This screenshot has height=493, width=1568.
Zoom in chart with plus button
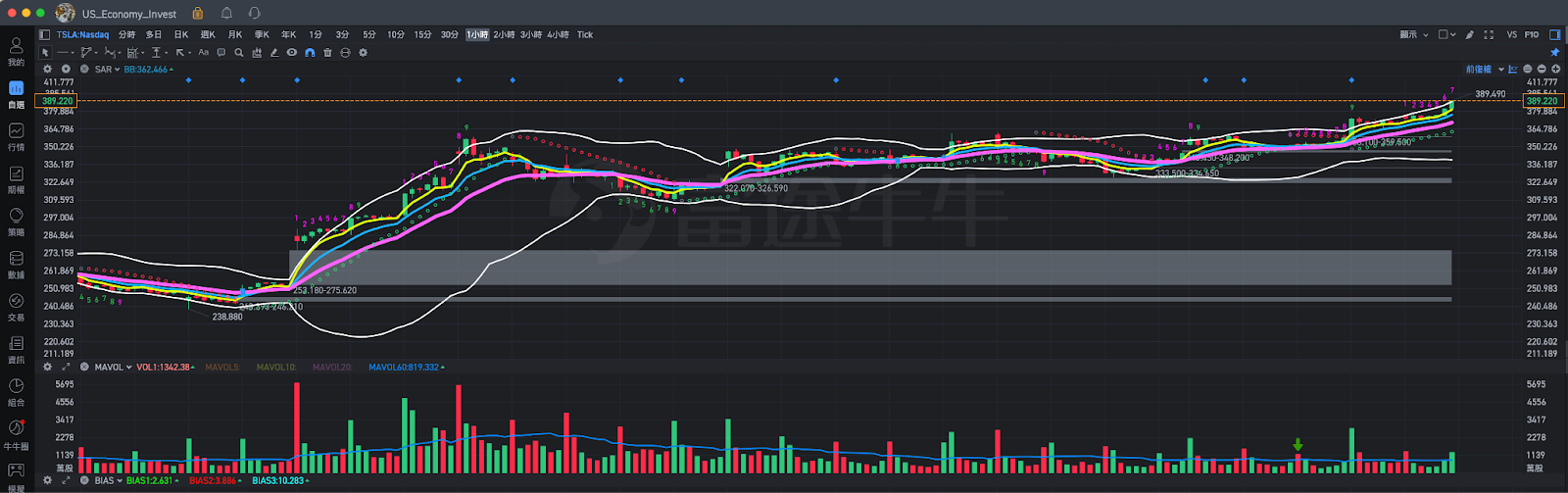pos(1555,69)
